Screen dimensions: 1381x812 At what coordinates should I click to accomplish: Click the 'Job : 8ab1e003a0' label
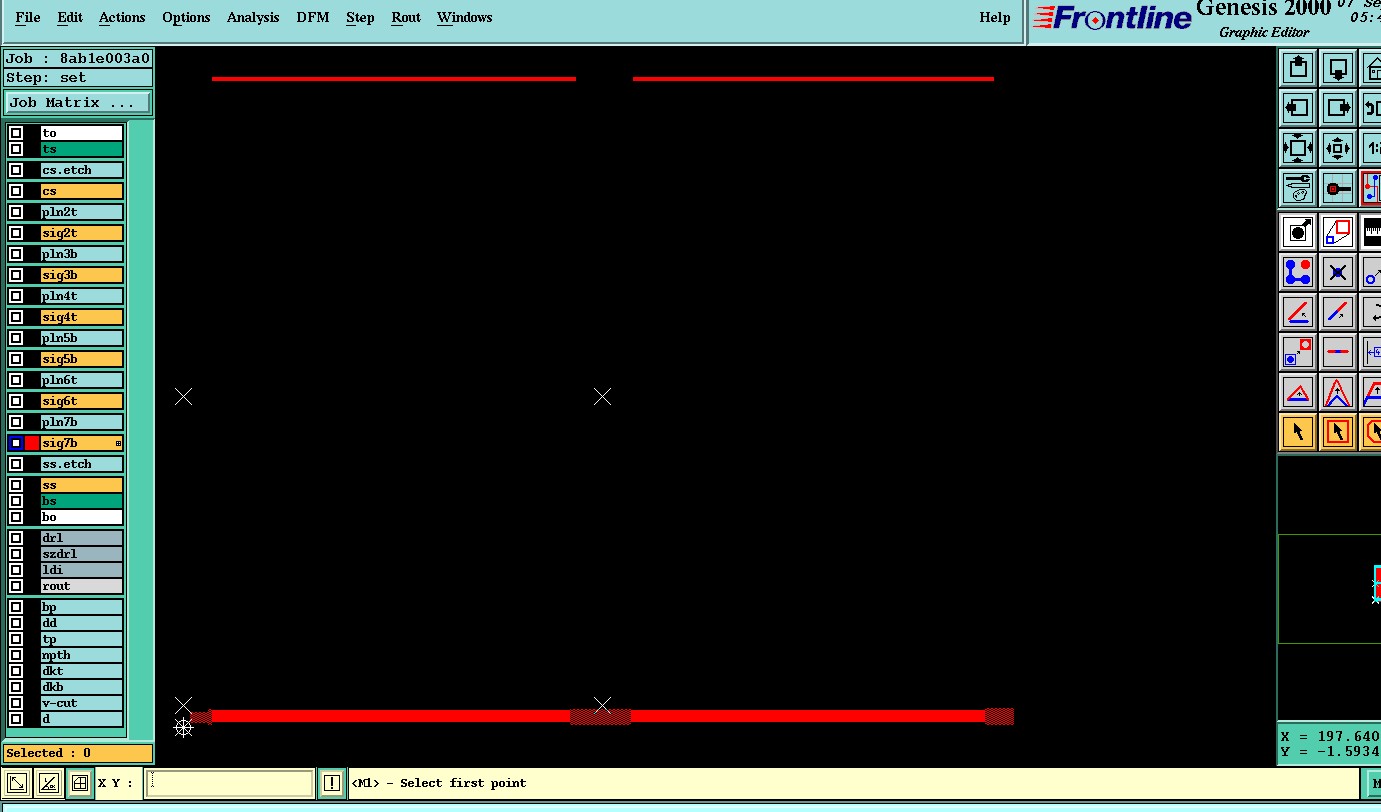[x=78, y=58]
